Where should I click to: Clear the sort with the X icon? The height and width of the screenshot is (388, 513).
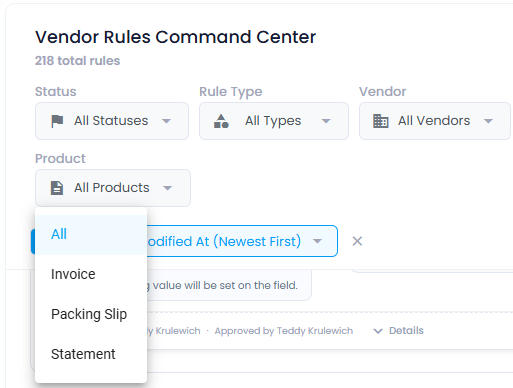coord(357,241)
